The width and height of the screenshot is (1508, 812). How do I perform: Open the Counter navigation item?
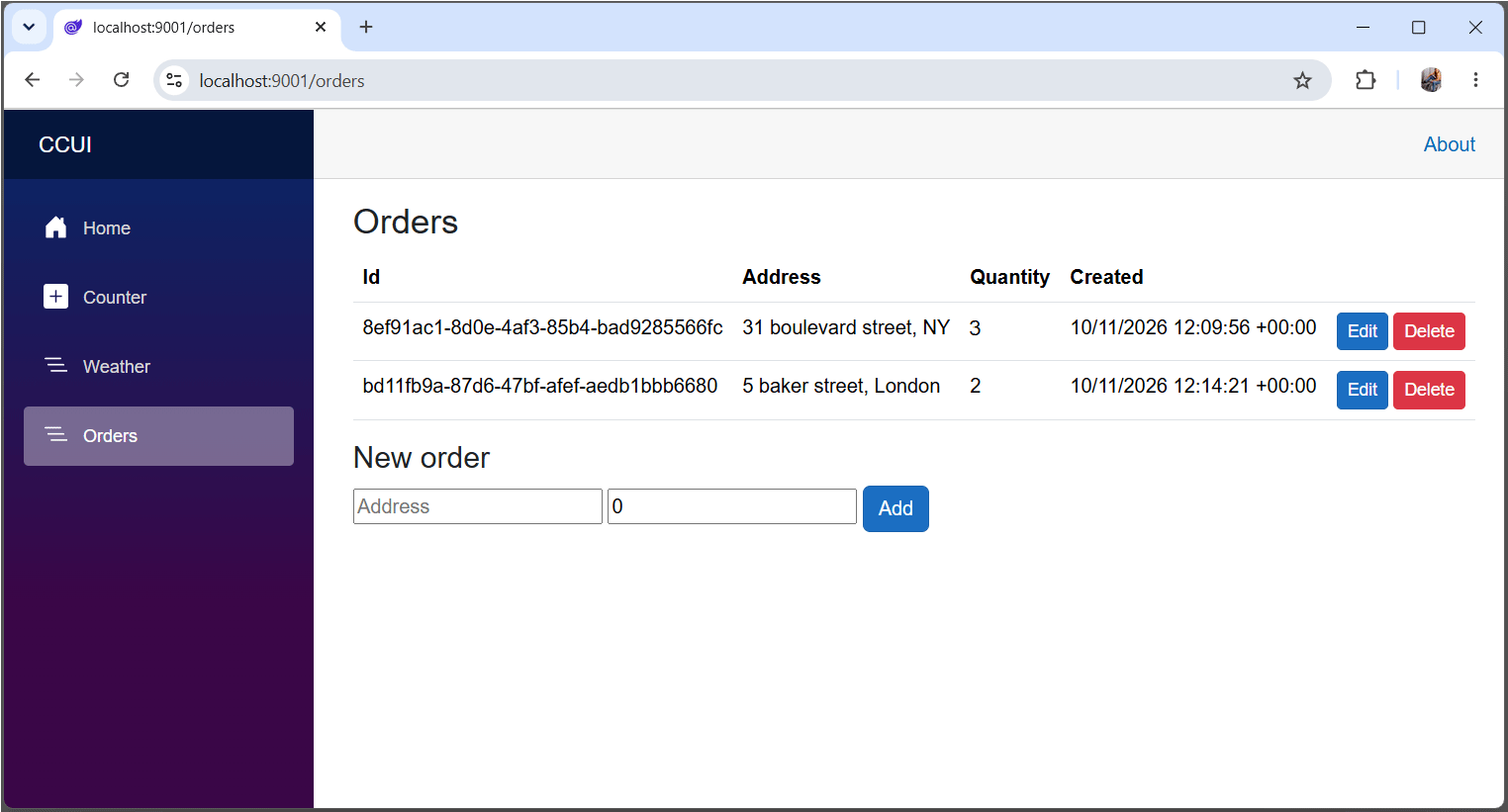click(158, 298)
